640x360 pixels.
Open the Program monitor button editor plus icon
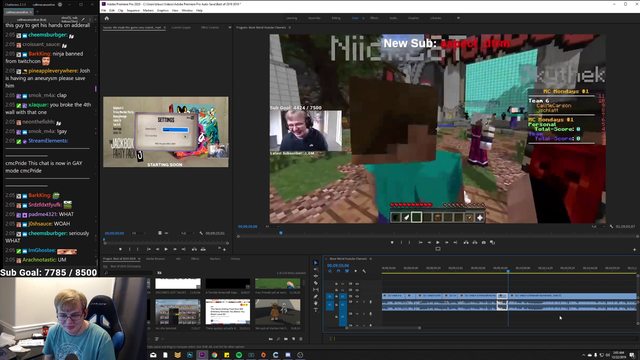pyautogui.click(x=634, y=249)
